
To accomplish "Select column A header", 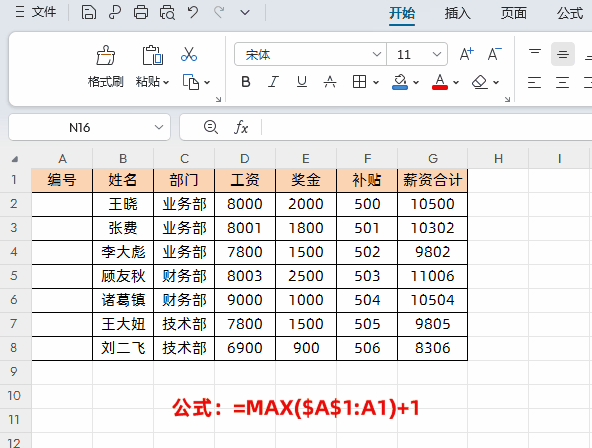I will 62,159.
